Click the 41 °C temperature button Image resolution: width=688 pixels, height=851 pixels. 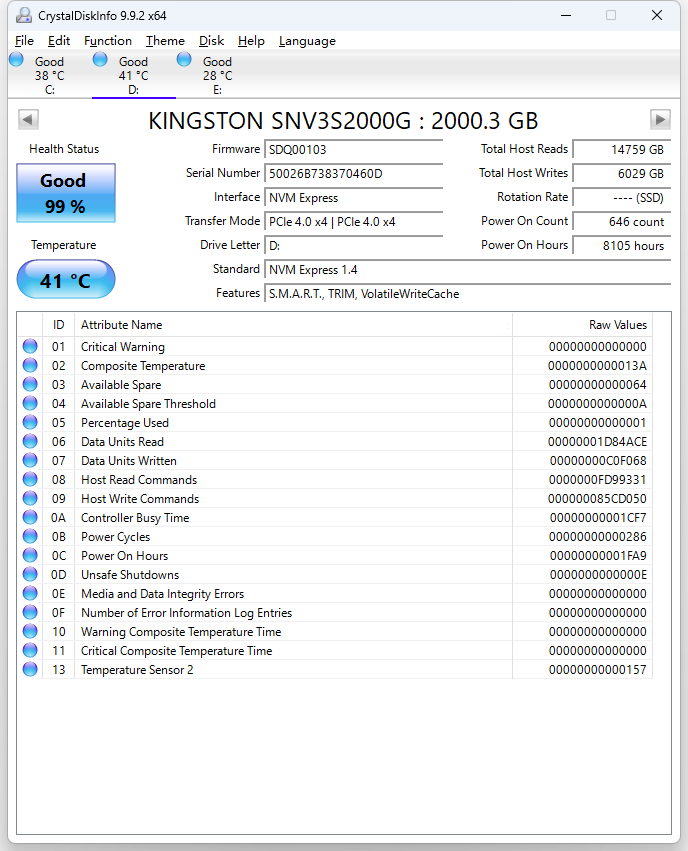[x=66, y=280]
